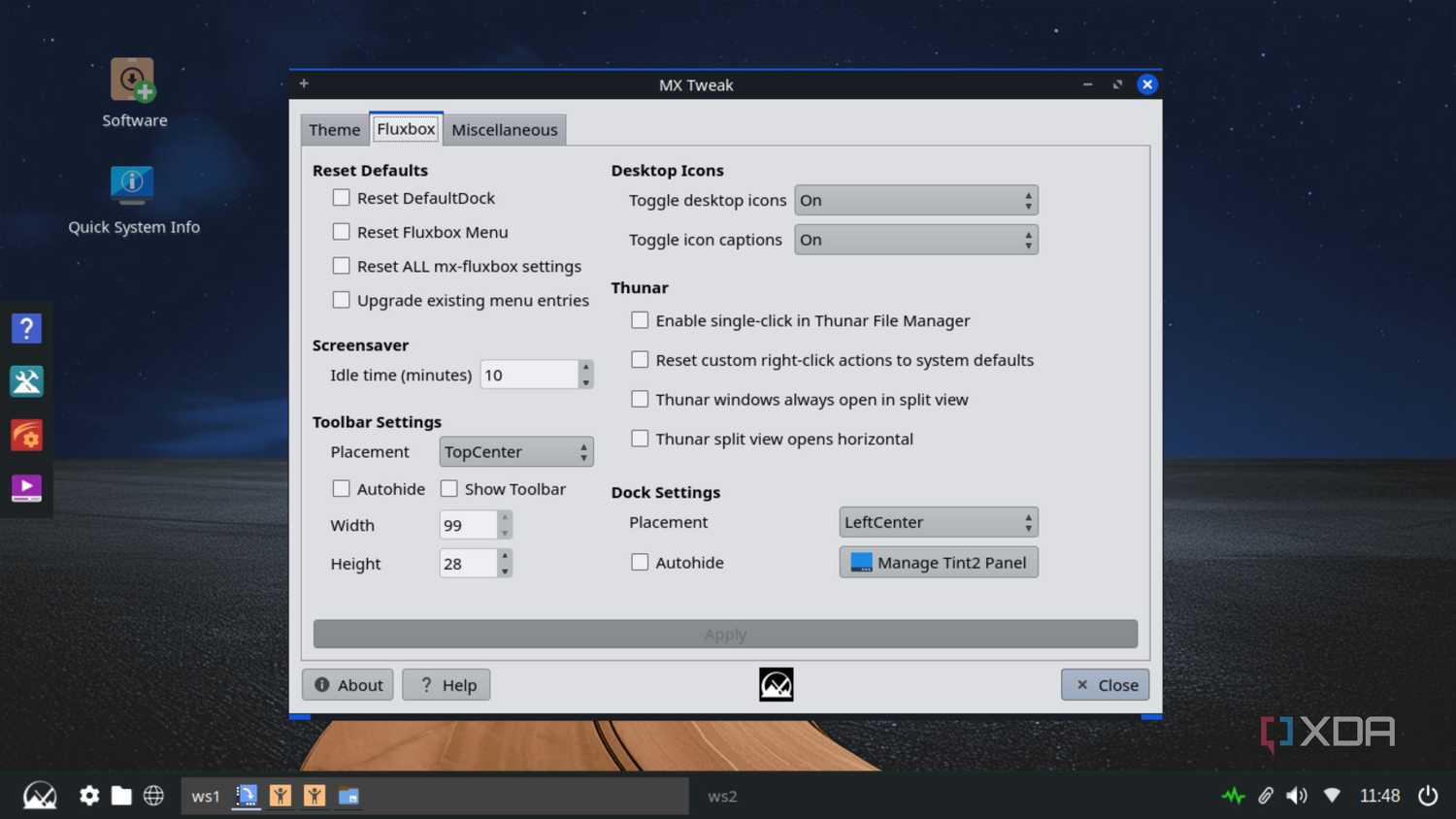Image resolution: width=1456 pixels, height=819 pixels.
Task: Decrease the Idle time stepper value
Action: [585, 382]
